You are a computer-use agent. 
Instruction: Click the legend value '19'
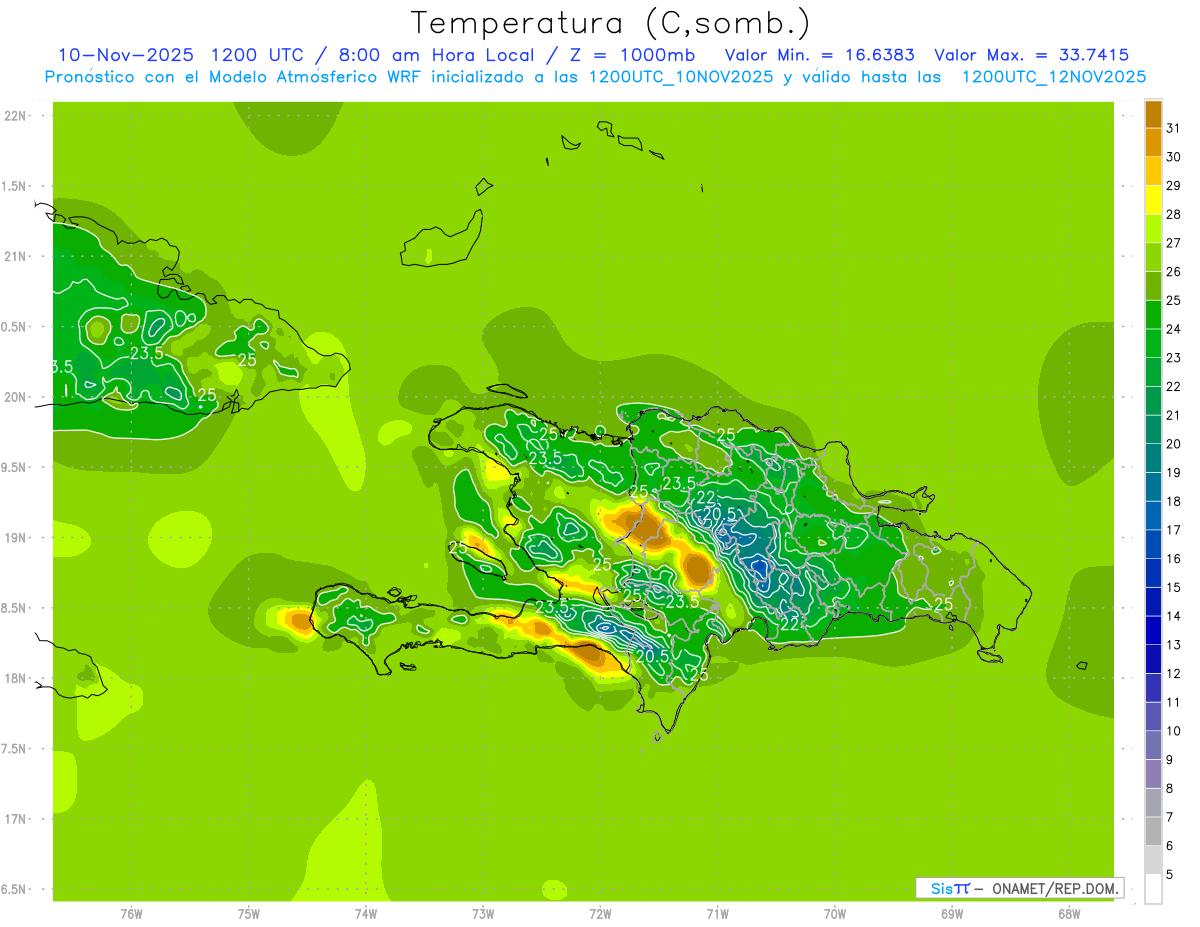coord(1173,472)
